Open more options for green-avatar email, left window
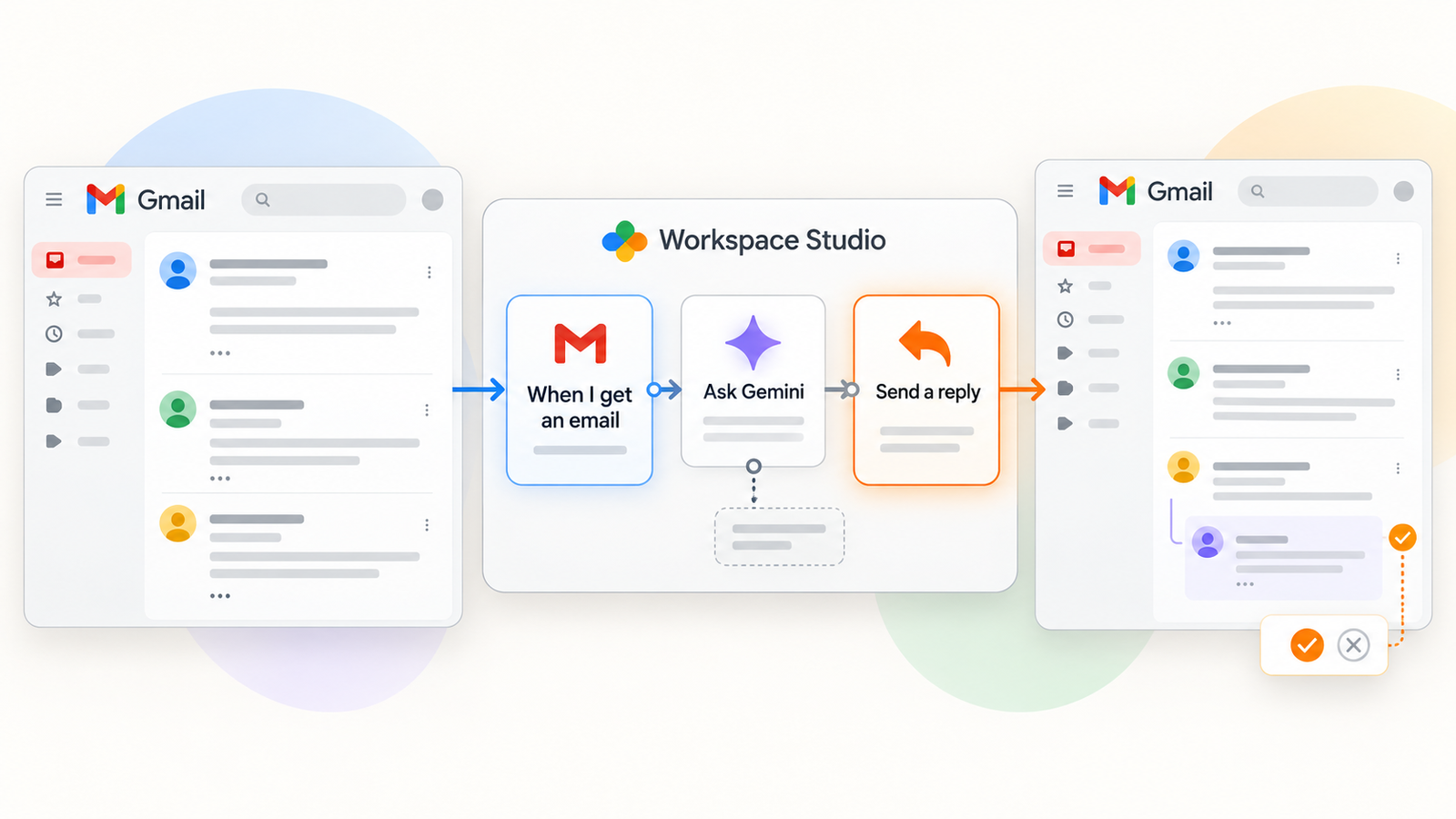Image resolution: width=1456 pixels, height=819 pixels. tap(427, 410)
